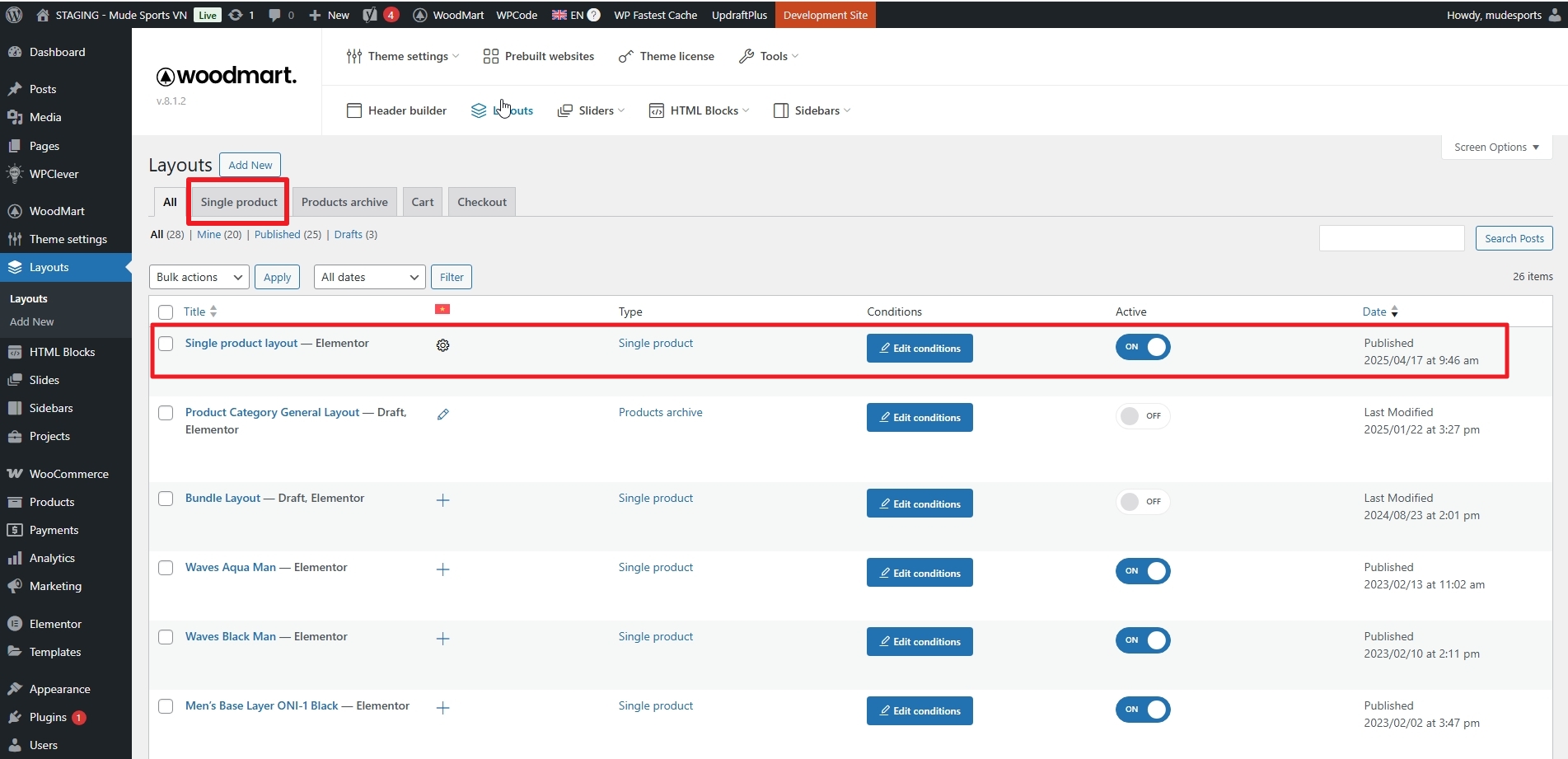This screenshot has height=759, width=1568.
Task: Sort the table by Title column
Action: coord(200,312)
